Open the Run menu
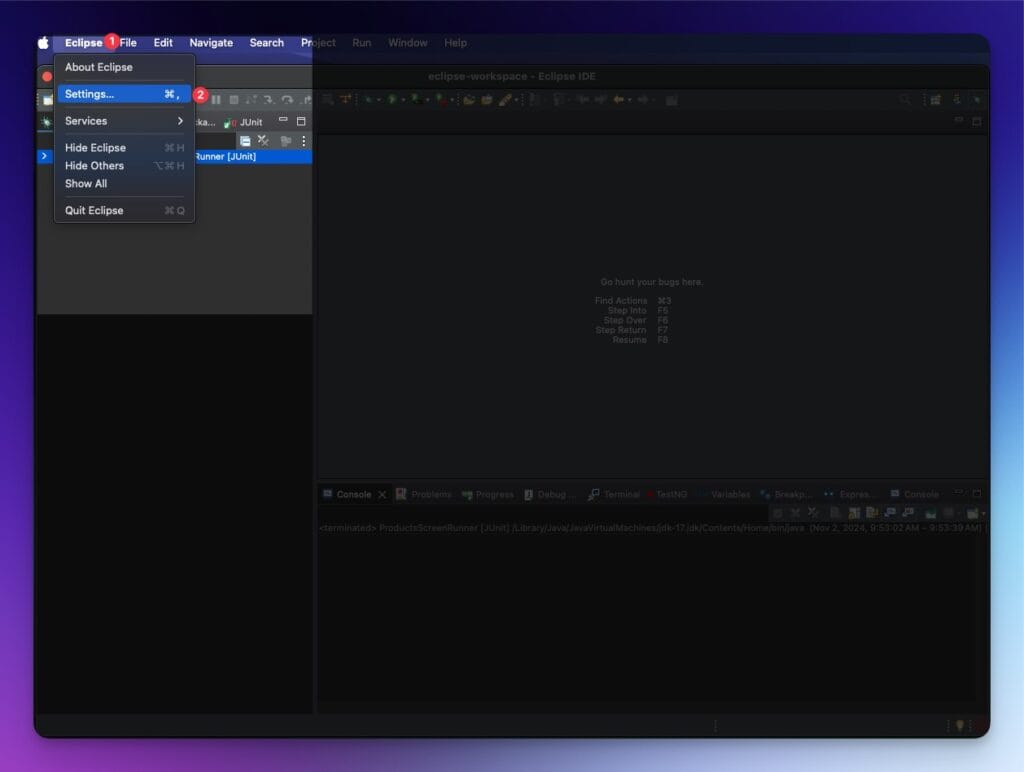Image resolution: width=1024 pixels, height=772 pixels. click(361, 42)
